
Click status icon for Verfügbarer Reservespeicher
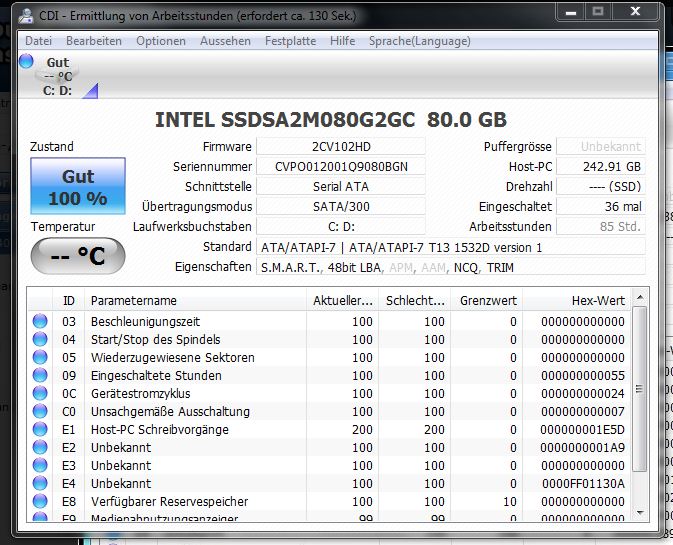(x=40, y=502)
